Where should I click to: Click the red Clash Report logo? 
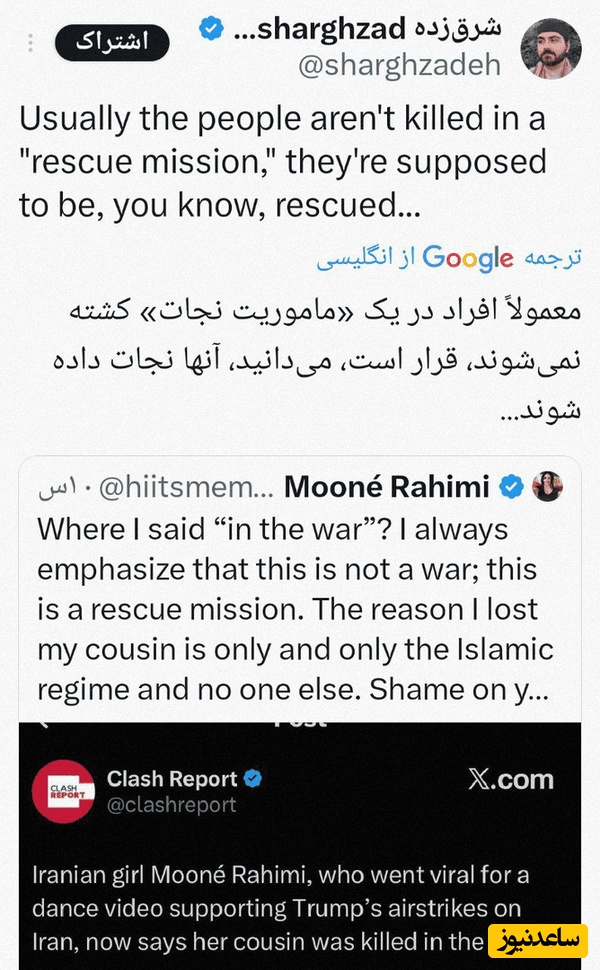click(x=63, y=793)
